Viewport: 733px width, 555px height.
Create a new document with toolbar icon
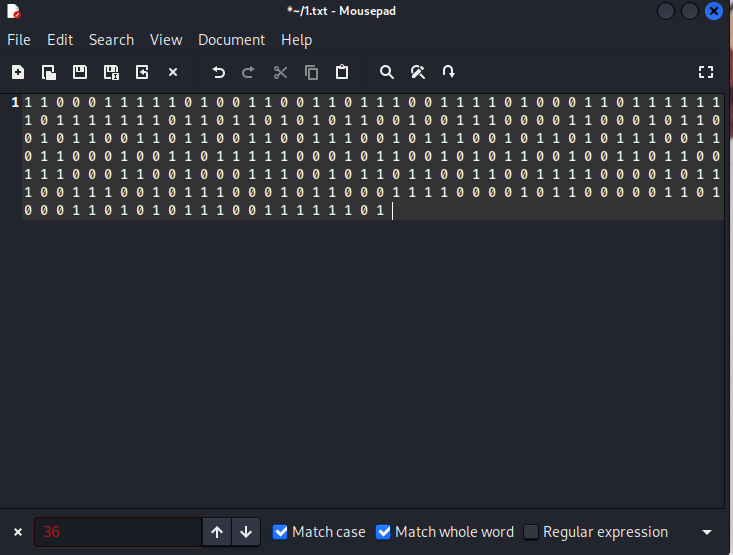point(18,72)
